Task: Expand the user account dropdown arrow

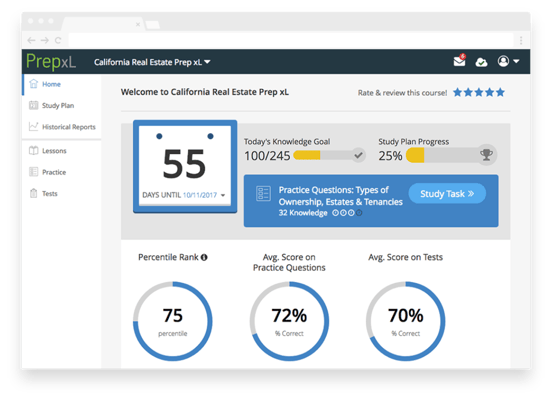Action: tap(516, 61)
